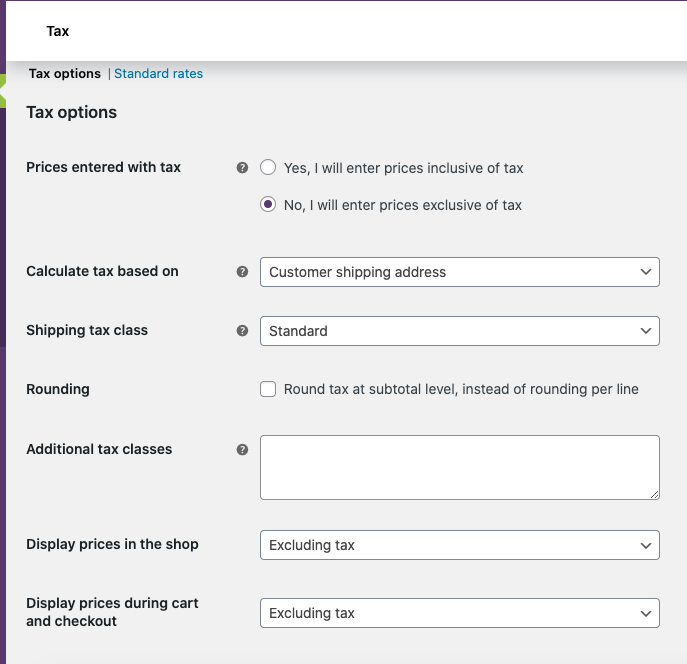This screenshot has width=687, height=664.
Task: Open Display prices during cart and checkout dropdown
Action: [x=459, y=613]
